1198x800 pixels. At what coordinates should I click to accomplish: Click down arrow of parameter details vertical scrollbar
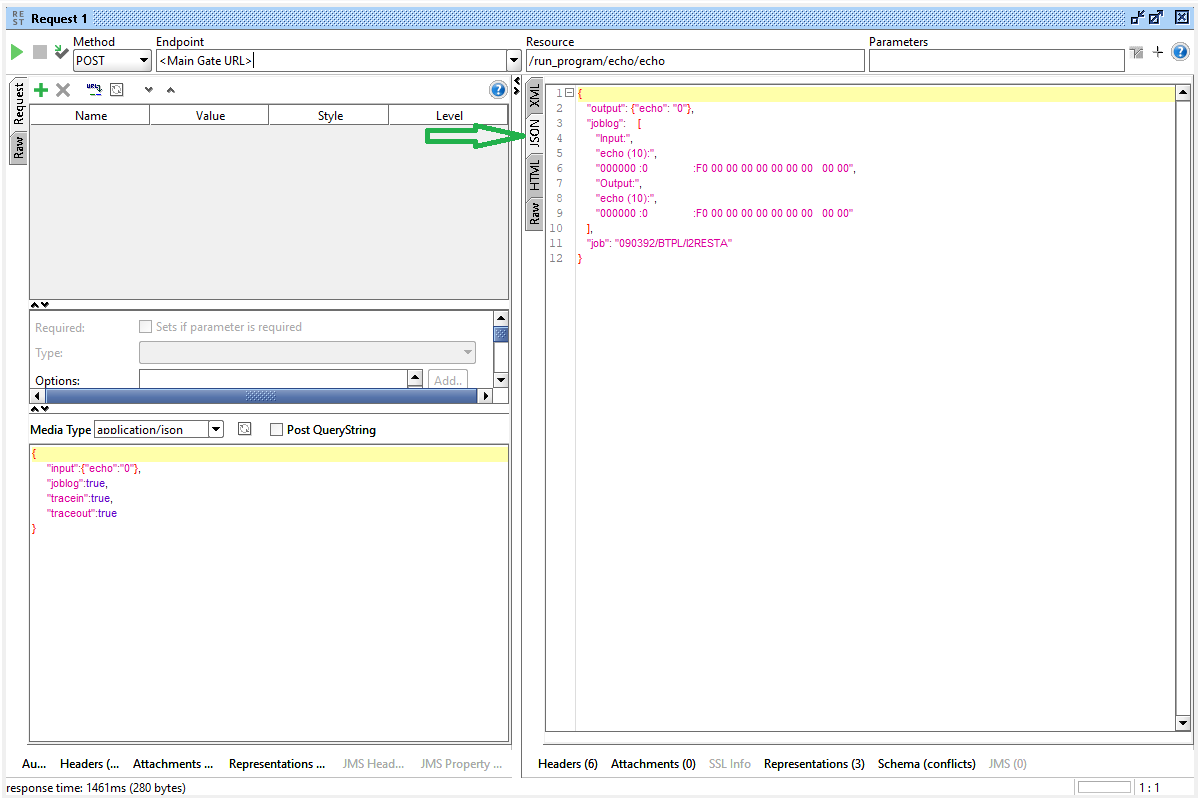click(500, 380)
